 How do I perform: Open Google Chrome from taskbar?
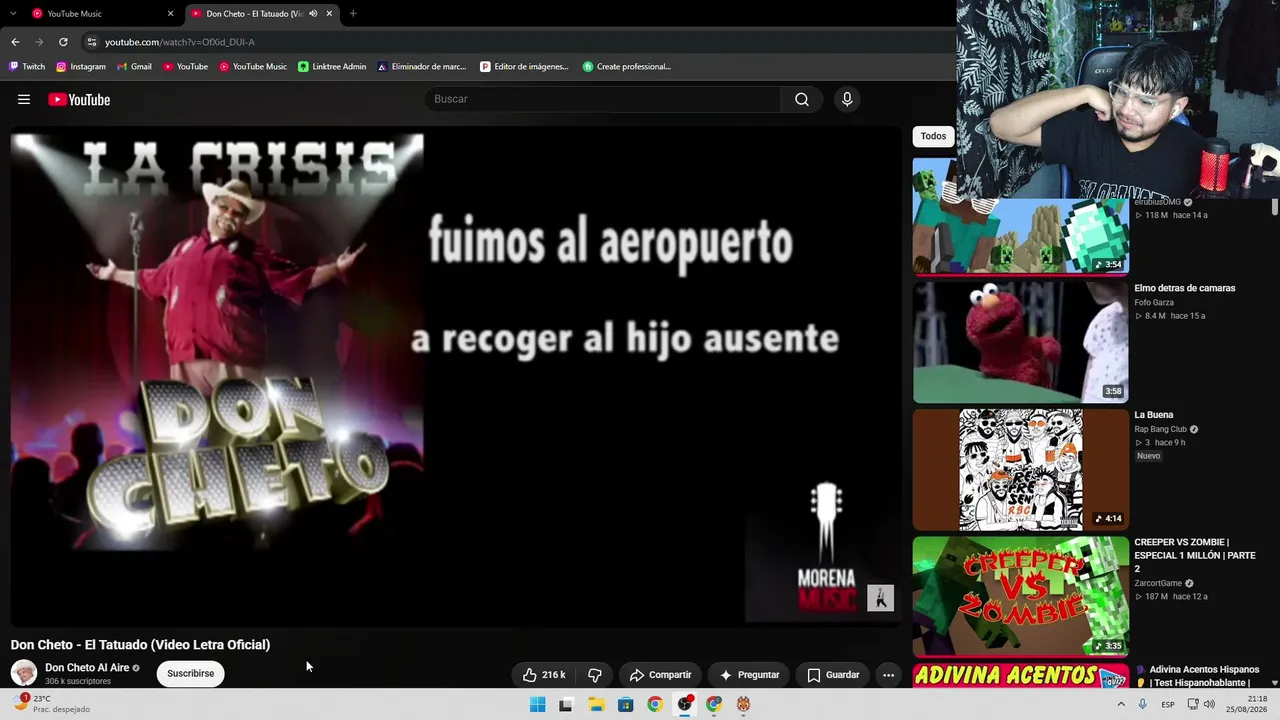pyautogui.click(x=655, y=704)
